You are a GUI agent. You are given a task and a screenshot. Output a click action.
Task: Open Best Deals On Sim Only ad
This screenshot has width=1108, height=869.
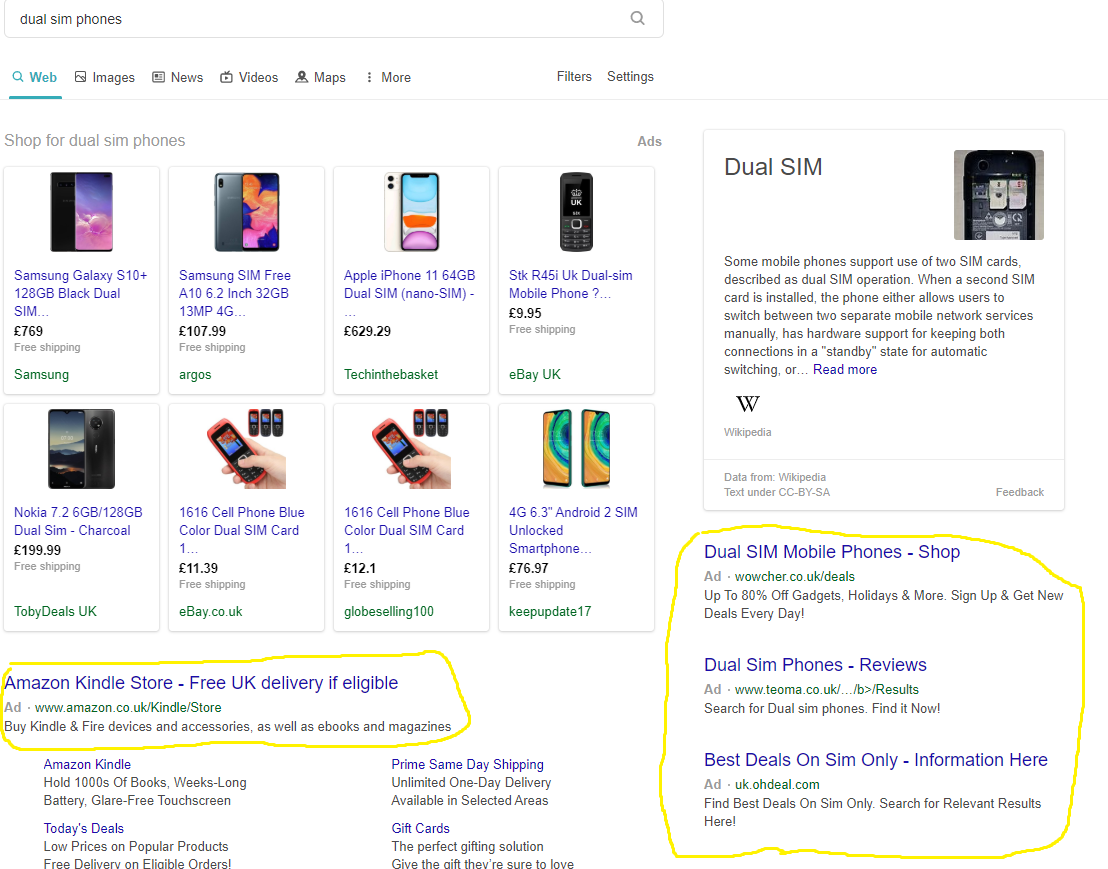click(x=876, y=759)
